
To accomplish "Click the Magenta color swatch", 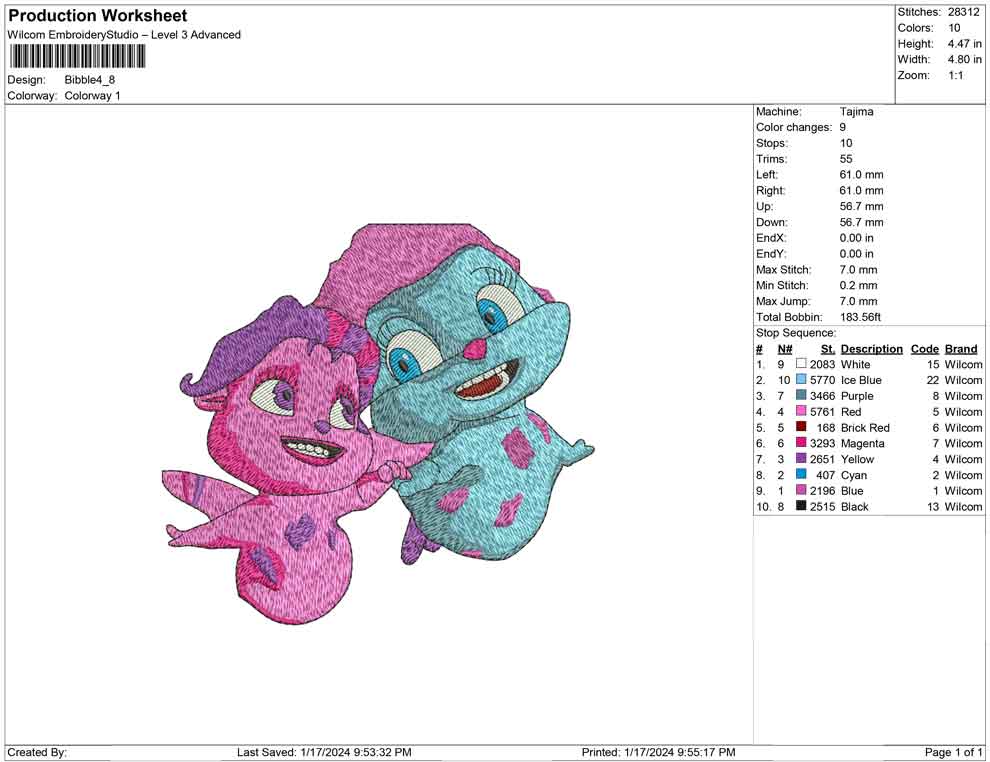I will tap(801, 443).
